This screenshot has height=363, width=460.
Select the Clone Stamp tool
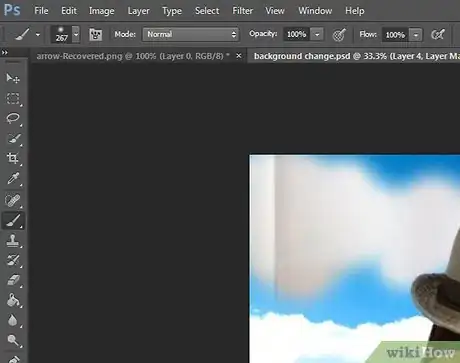pos(13,241)
